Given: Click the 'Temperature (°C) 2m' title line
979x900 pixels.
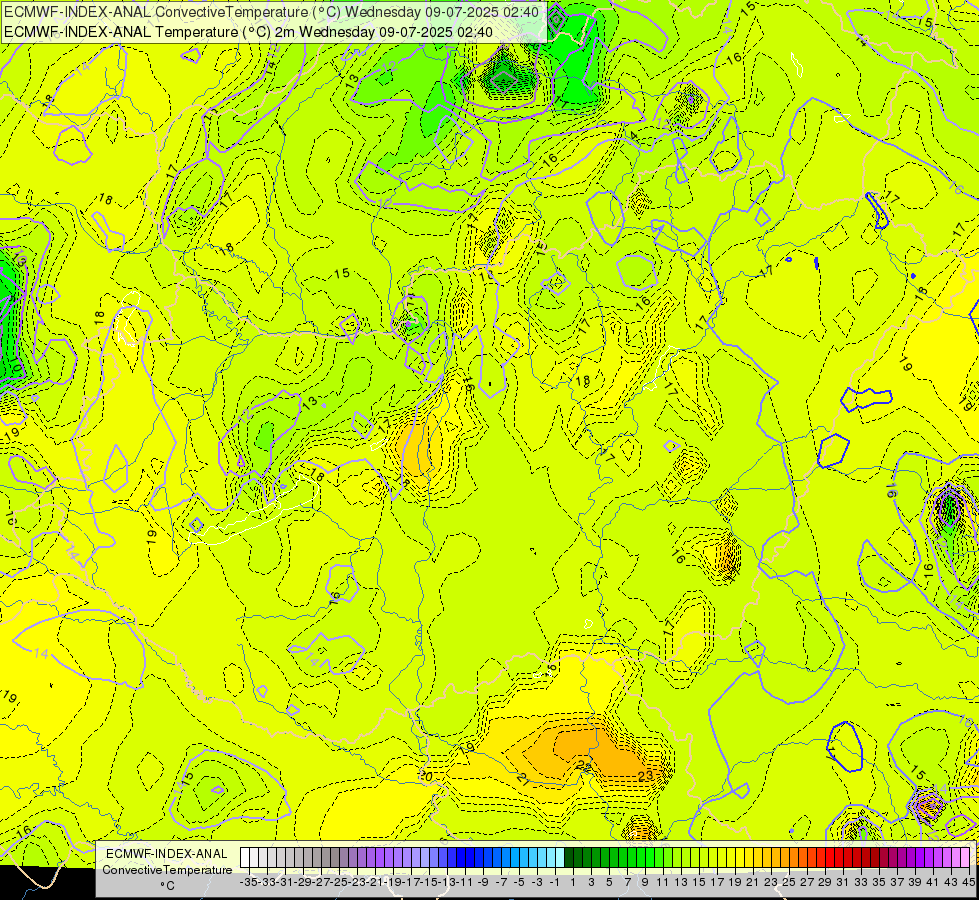Looking at the screenshot, I should pyautogui.click(x=248, y=32).
